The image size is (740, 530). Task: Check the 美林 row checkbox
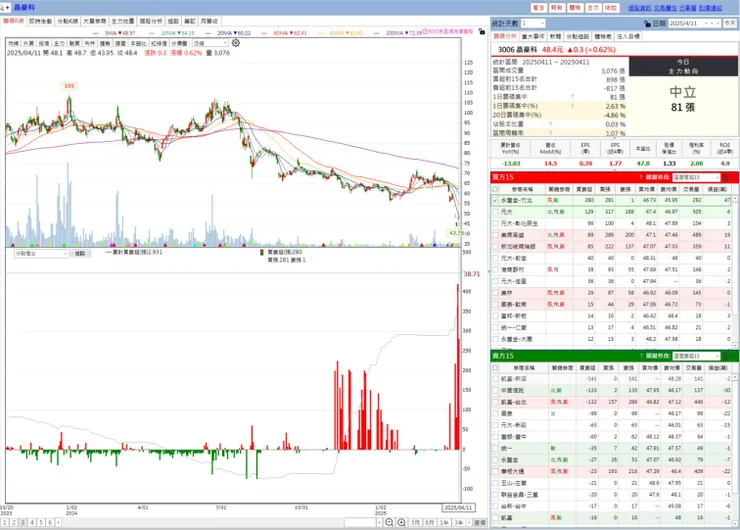tap(495, 293)
